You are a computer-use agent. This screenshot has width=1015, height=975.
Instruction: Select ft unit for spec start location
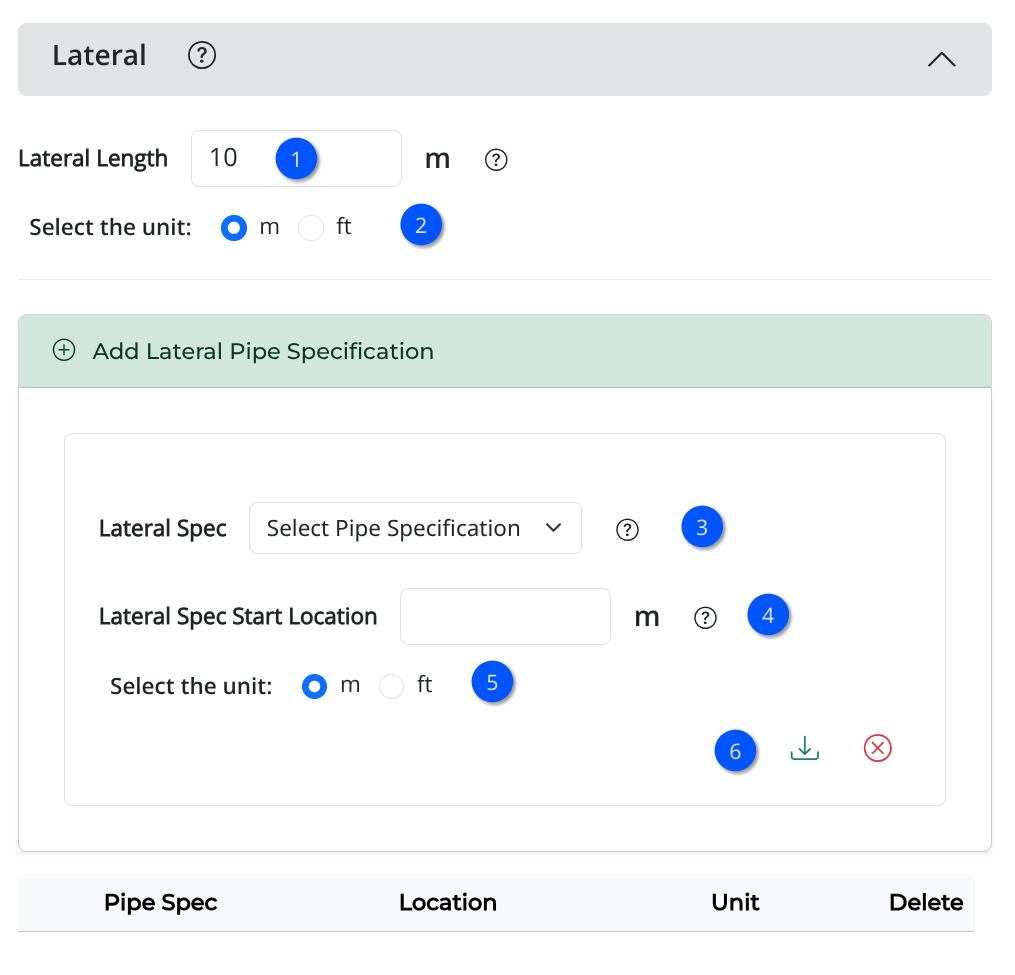point(392,686)
